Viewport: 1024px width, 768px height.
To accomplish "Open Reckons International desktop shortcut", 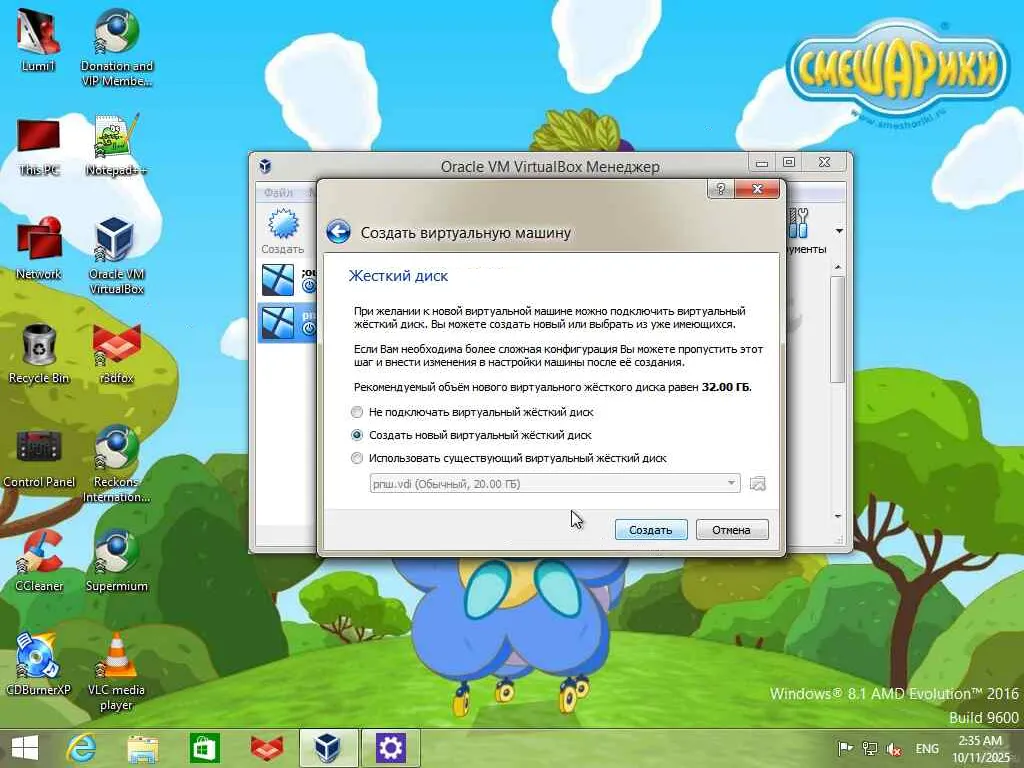I will pyautogui.click(x=116, y=464).
